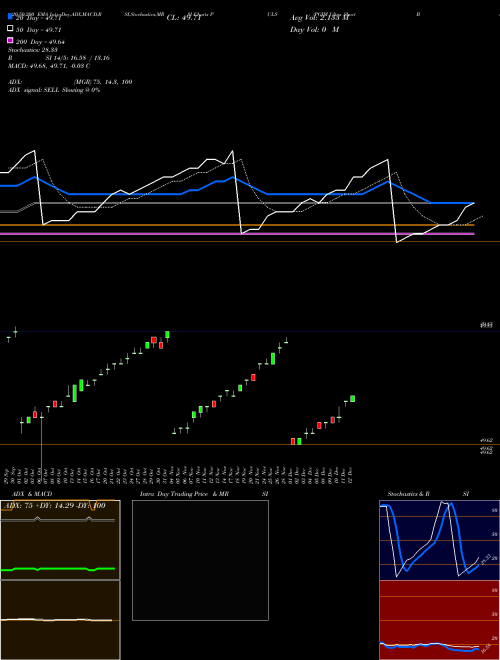This screenshot has width=500, height=660.
Task: Click the 'ADX & MACD' panel title
Action: coord(32,494)
